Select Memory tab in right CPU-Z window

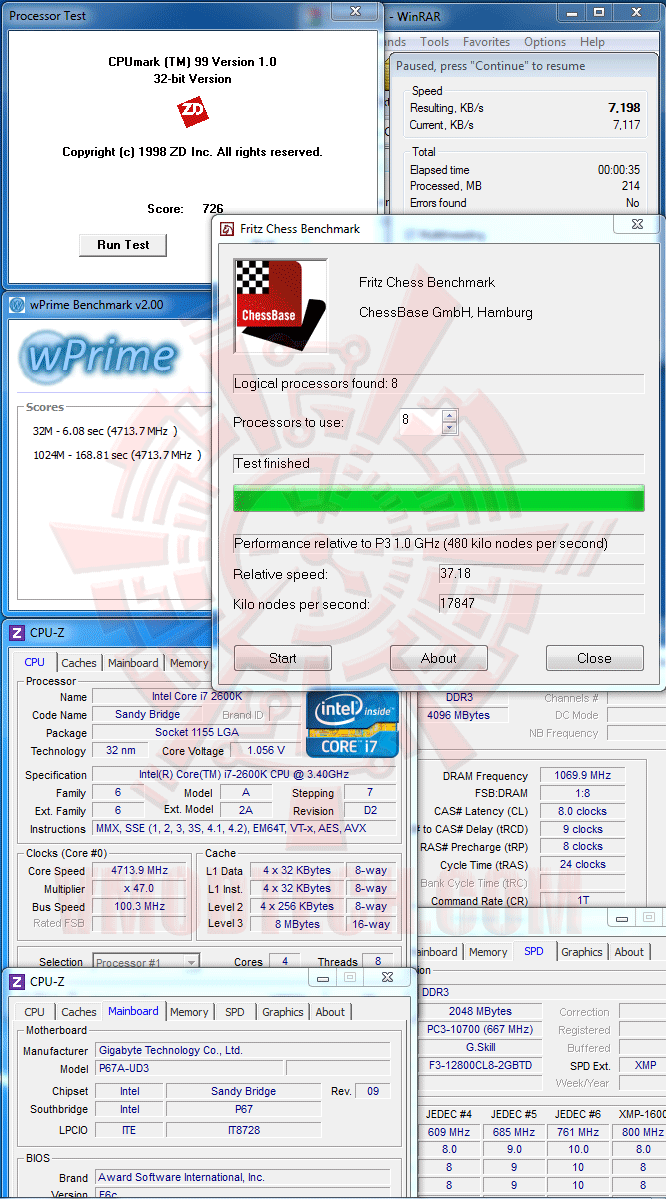click(x=488, y=952)
